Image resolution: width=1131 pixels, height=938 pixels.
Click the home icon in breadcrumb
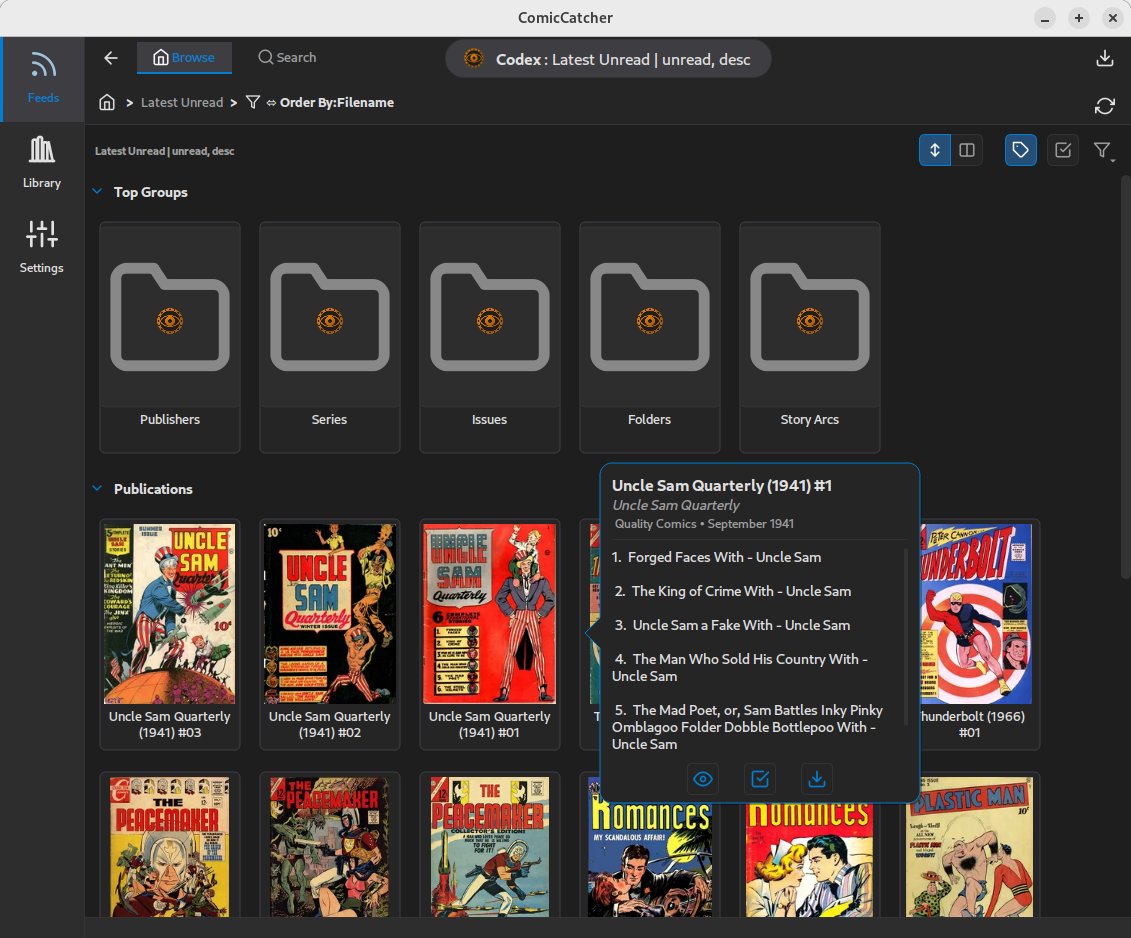(107, 102)
